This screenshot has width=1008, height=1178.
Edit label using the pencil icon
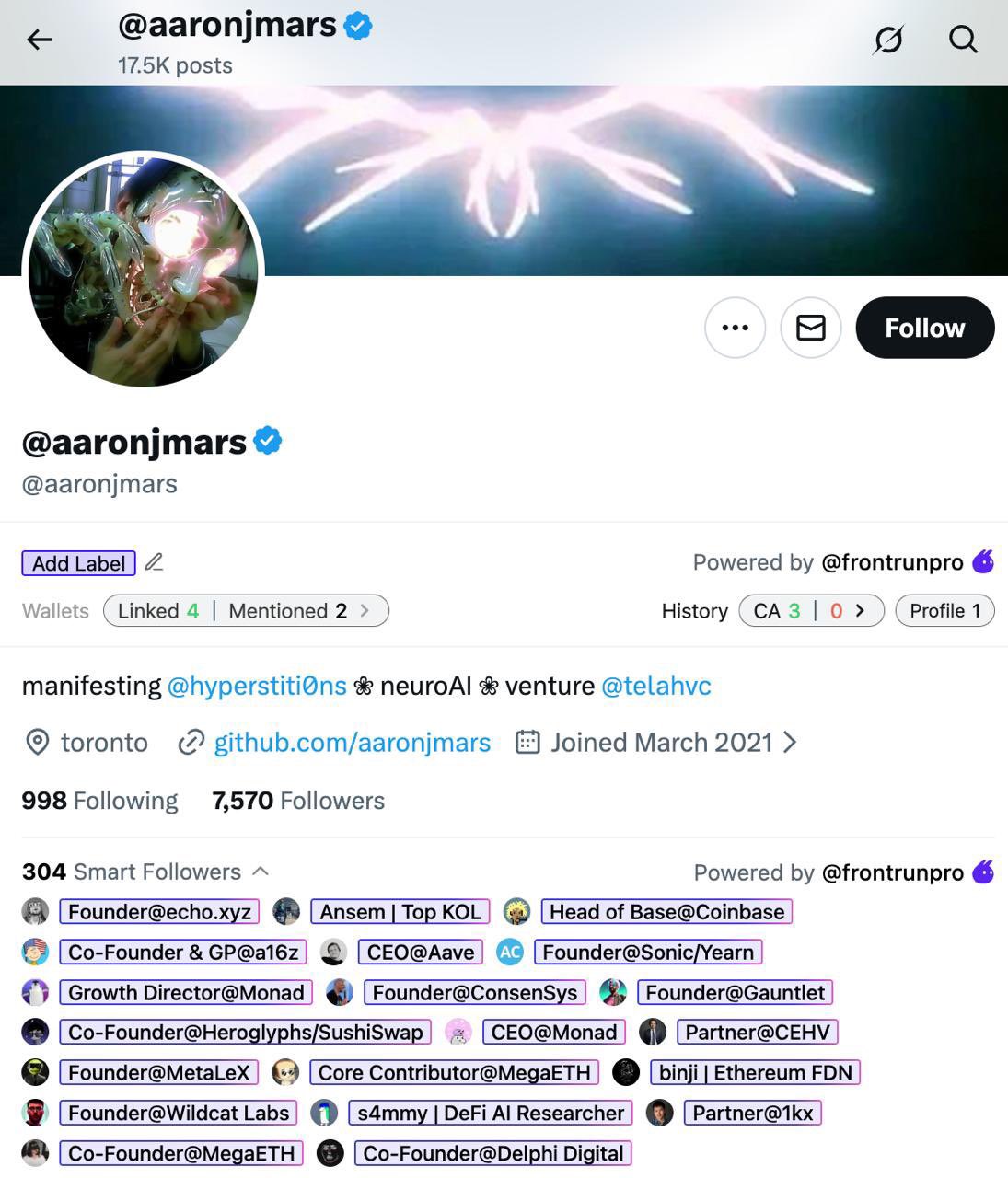tap(155, 562)
